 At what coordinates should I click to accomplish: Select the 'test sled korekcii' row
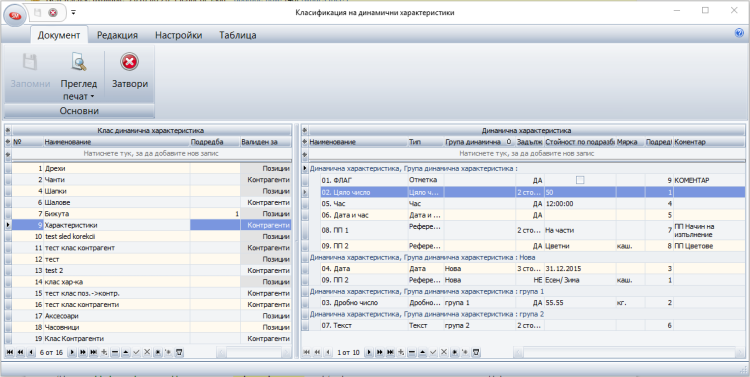click(x=151, y=236)
